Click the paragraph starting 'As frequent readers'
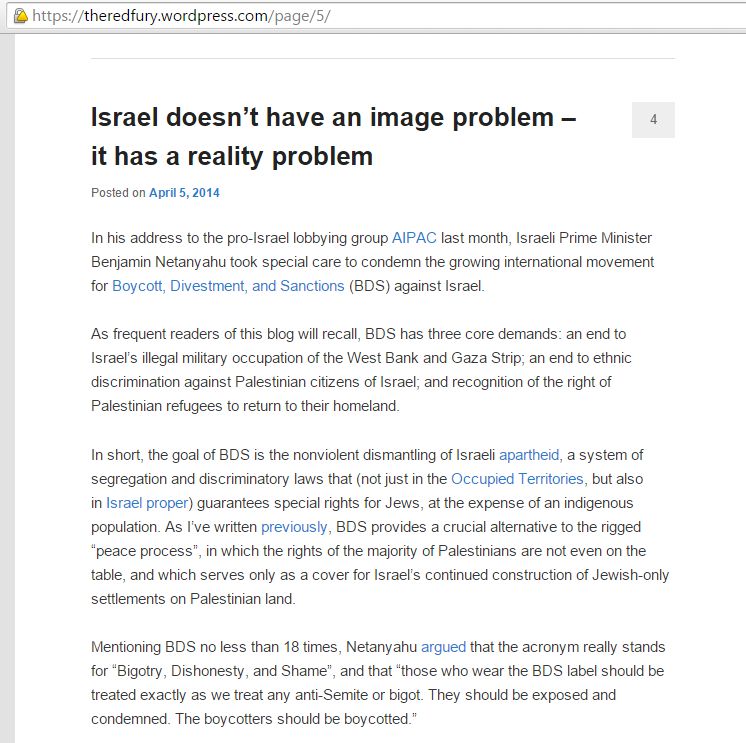746x743 pixels. 360,370
